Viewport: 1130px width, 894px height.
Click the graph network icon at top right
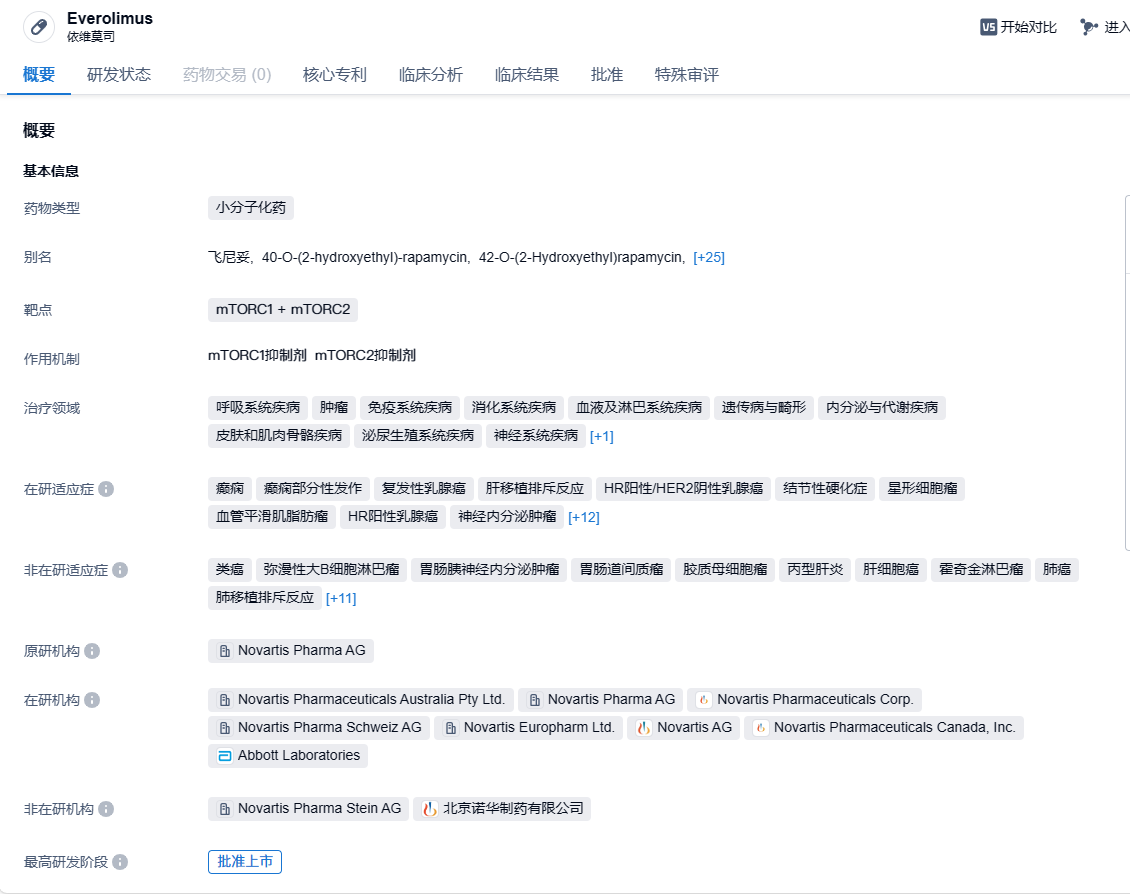1089,27
